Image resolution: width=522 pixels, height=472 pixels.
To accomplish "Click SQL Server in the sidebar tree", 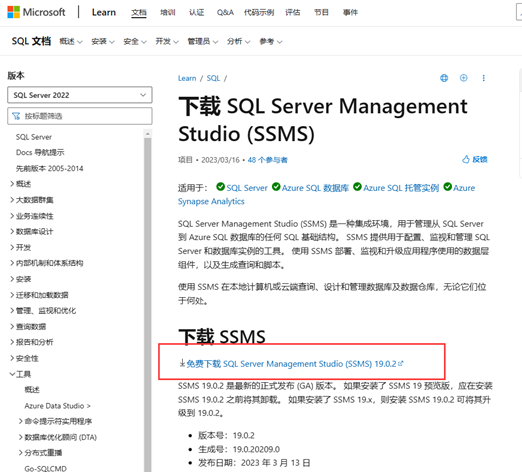I will [34, 137].
